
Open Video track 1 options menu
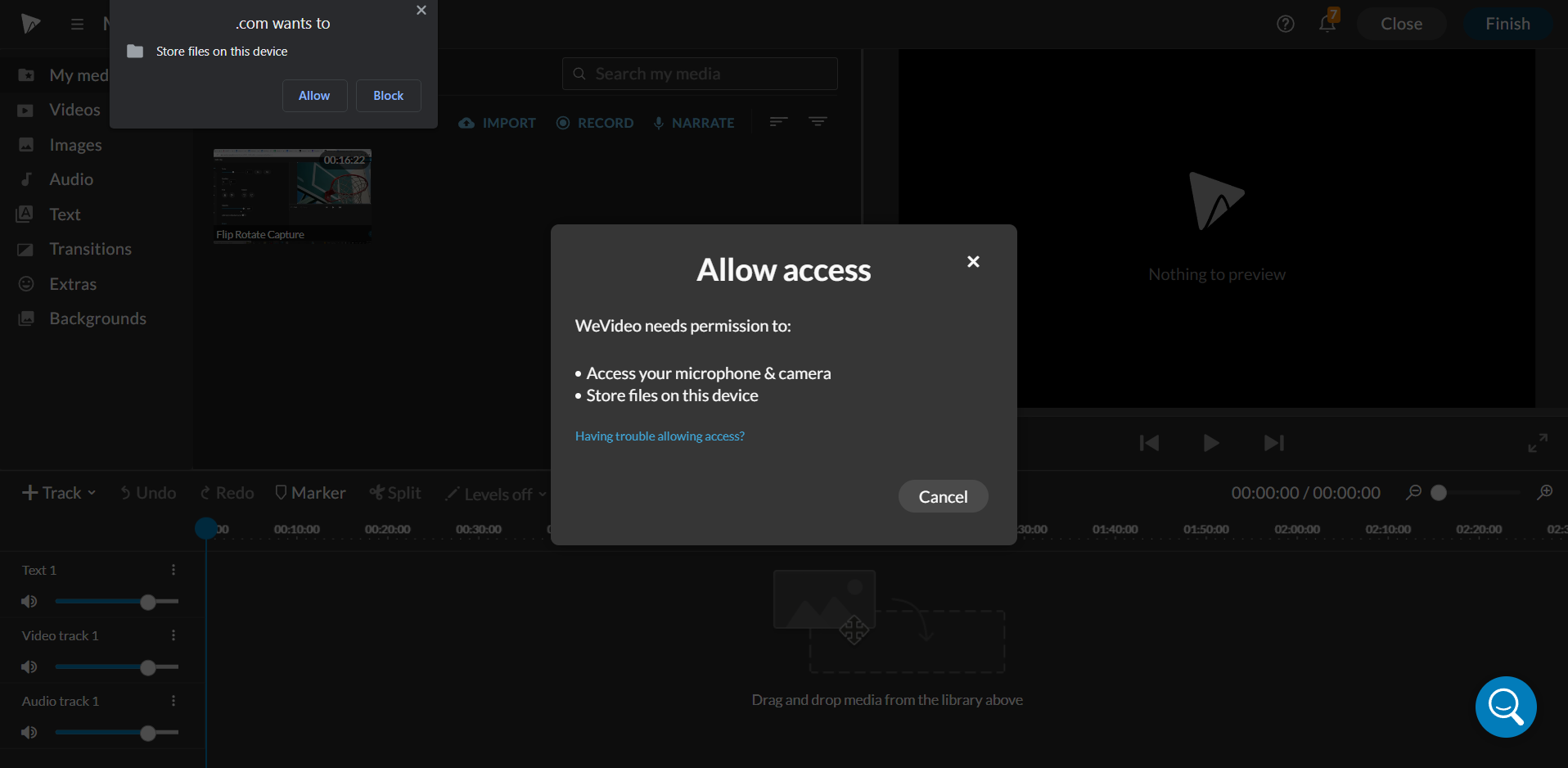pos(173,635)
